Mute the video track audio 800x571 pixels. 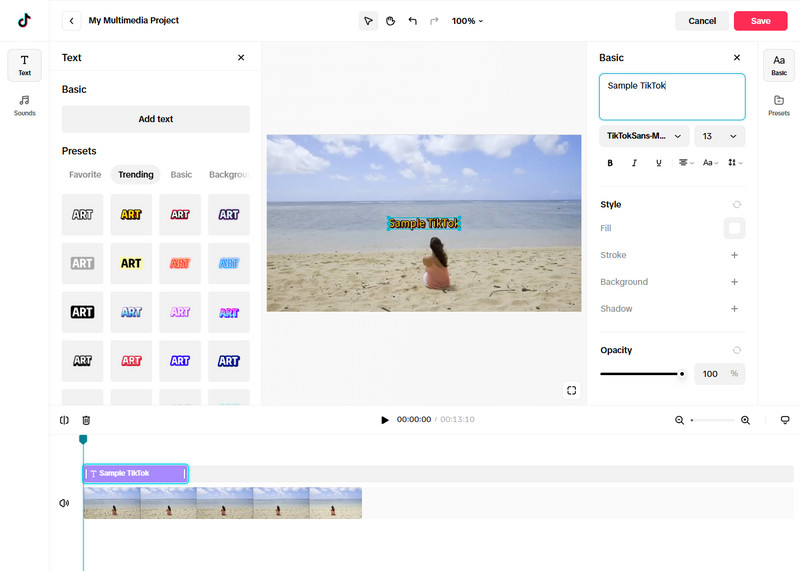(64, 503)
